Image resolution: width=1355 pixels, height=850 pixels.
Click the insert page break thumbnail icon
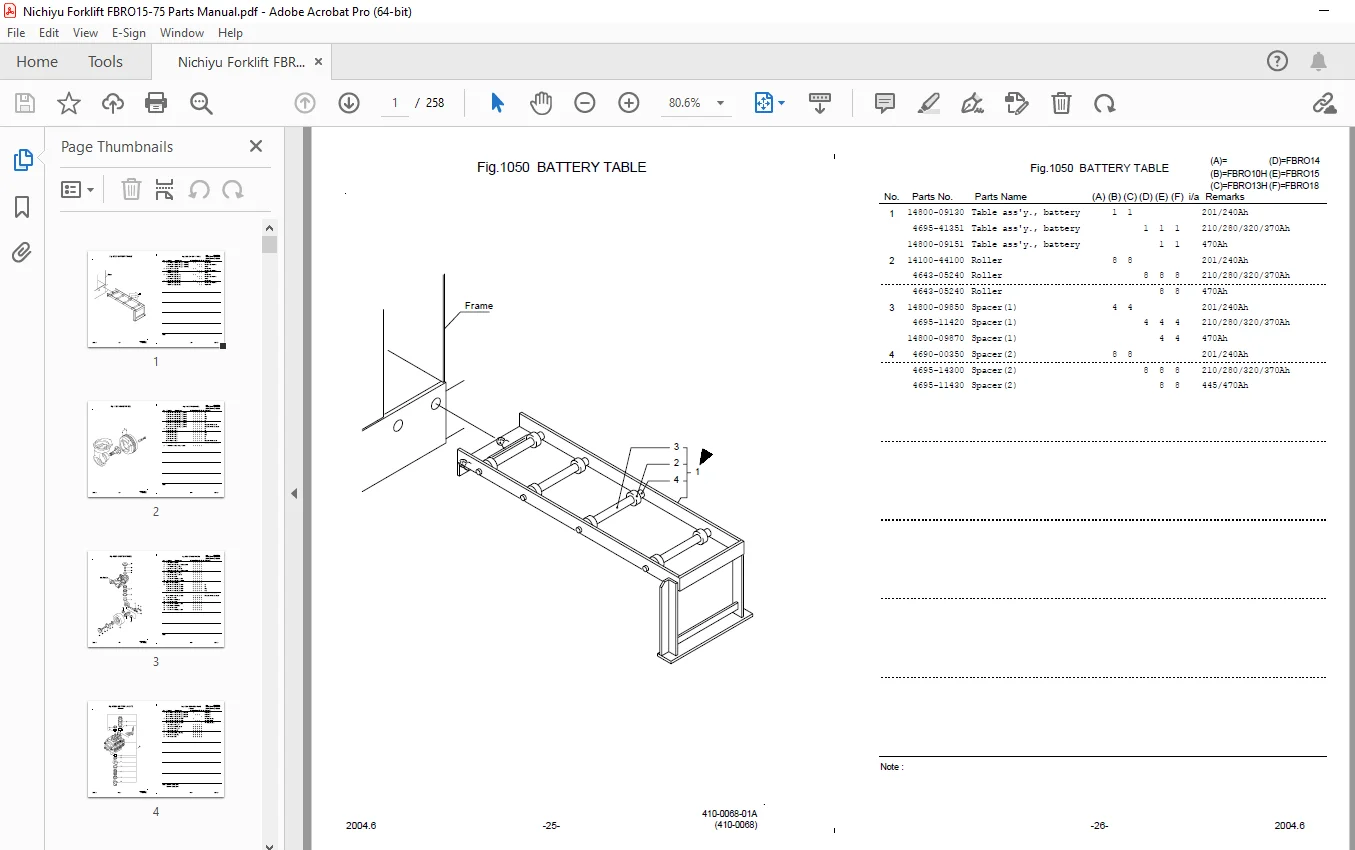165,189
